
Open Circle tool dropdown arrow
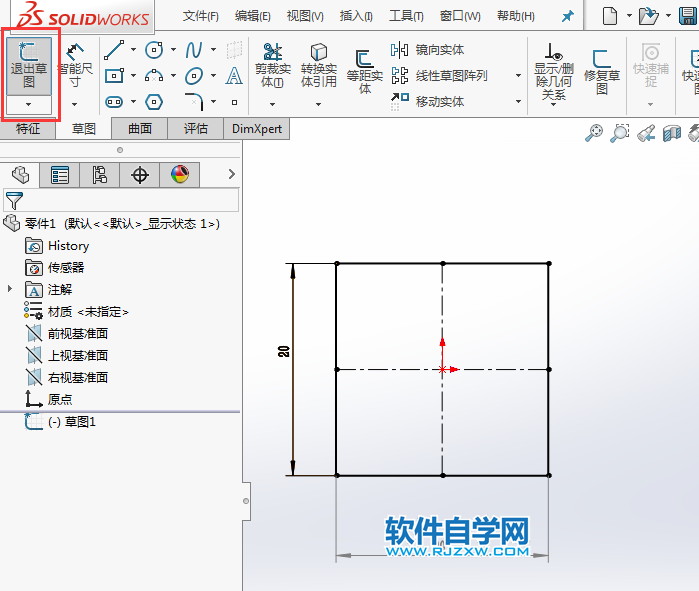[x=173, y=50]
